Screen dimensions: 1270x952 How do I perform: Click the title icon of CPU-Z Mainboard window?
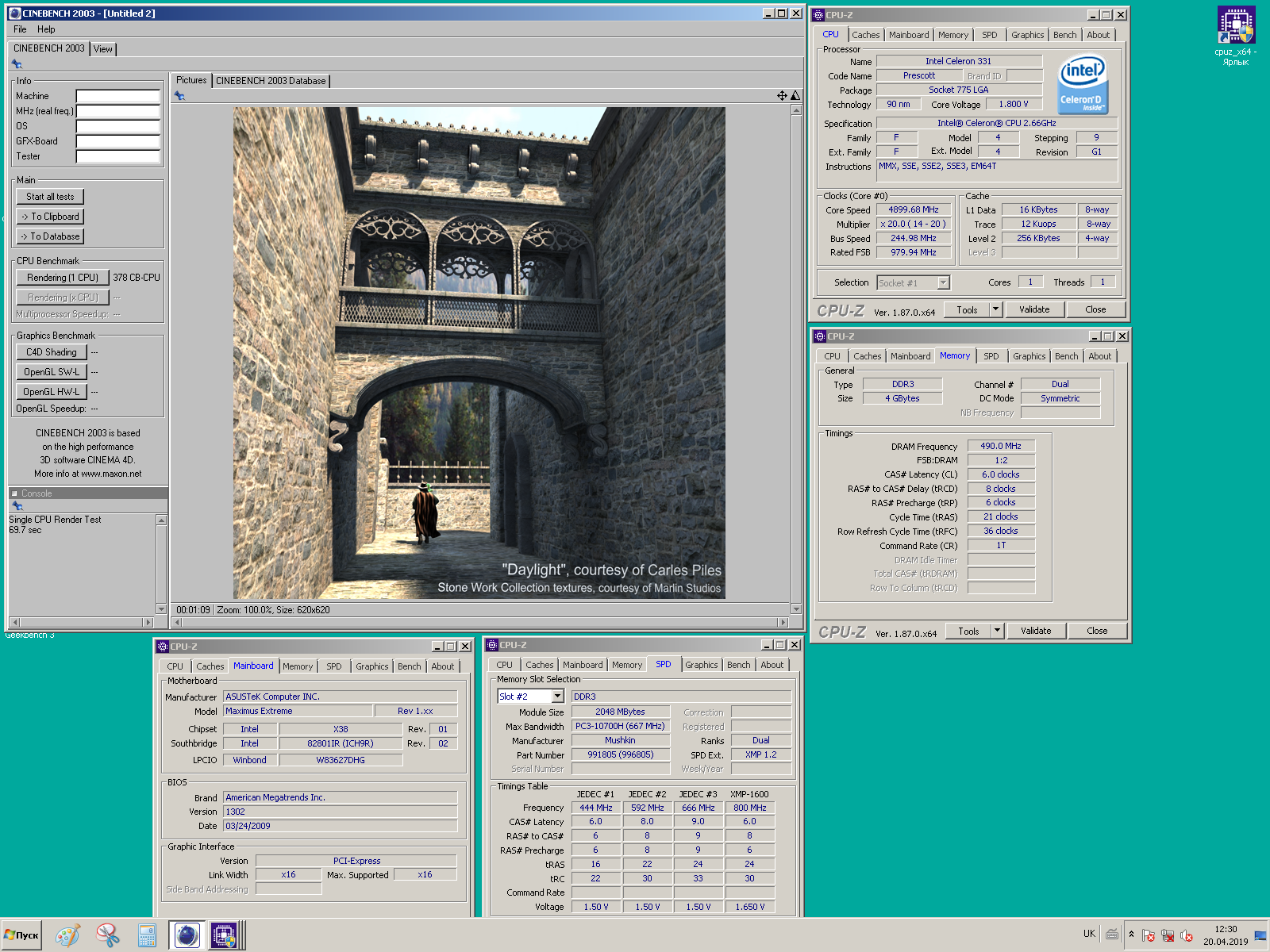coord(162,647)
